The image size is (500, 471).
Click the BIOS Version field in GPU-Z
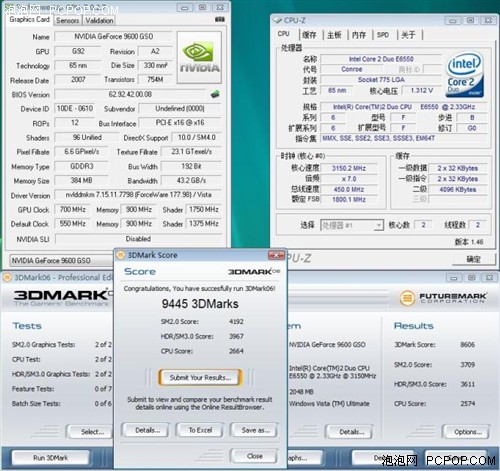(x=130, y=94)
